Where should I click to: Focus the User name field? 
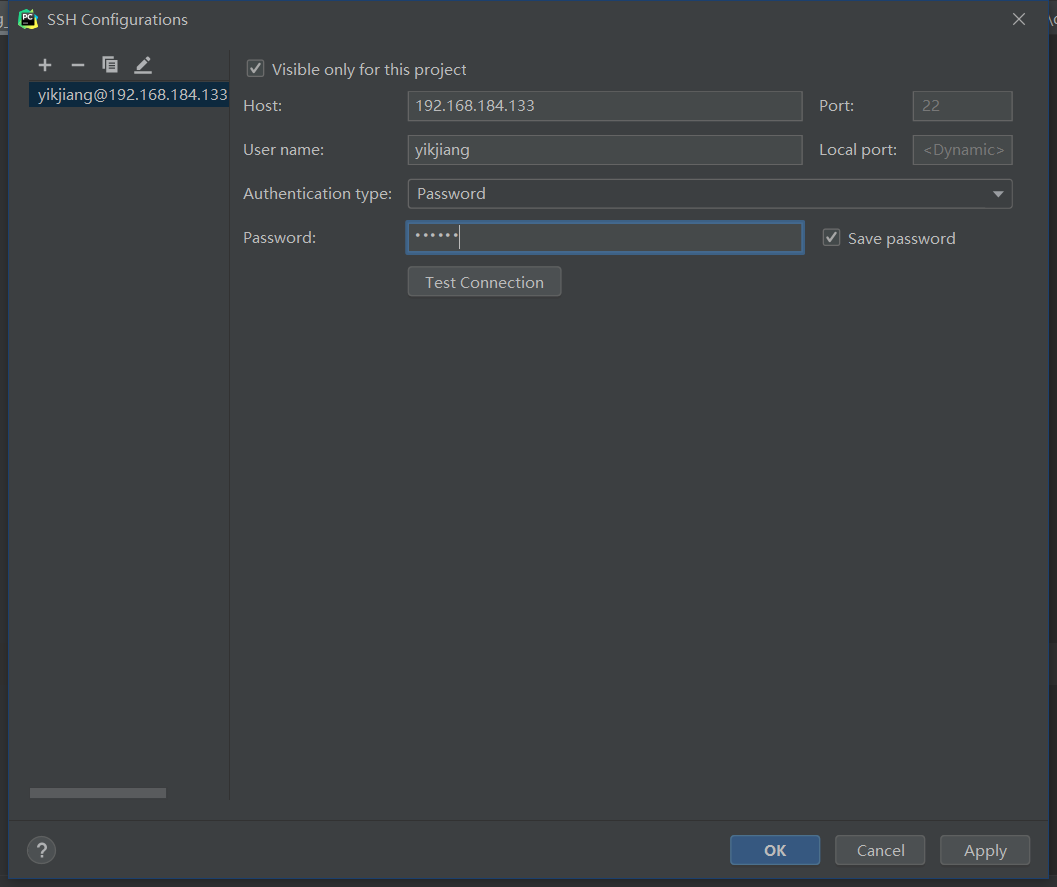point(605,150)
